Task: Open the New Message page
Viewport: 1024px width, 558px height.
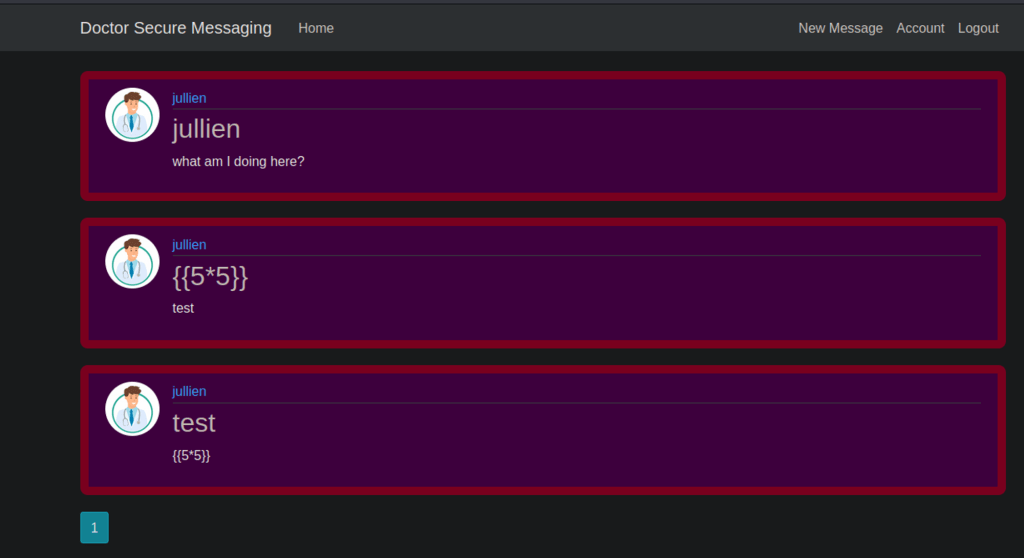Action: (x=840, y=28)
